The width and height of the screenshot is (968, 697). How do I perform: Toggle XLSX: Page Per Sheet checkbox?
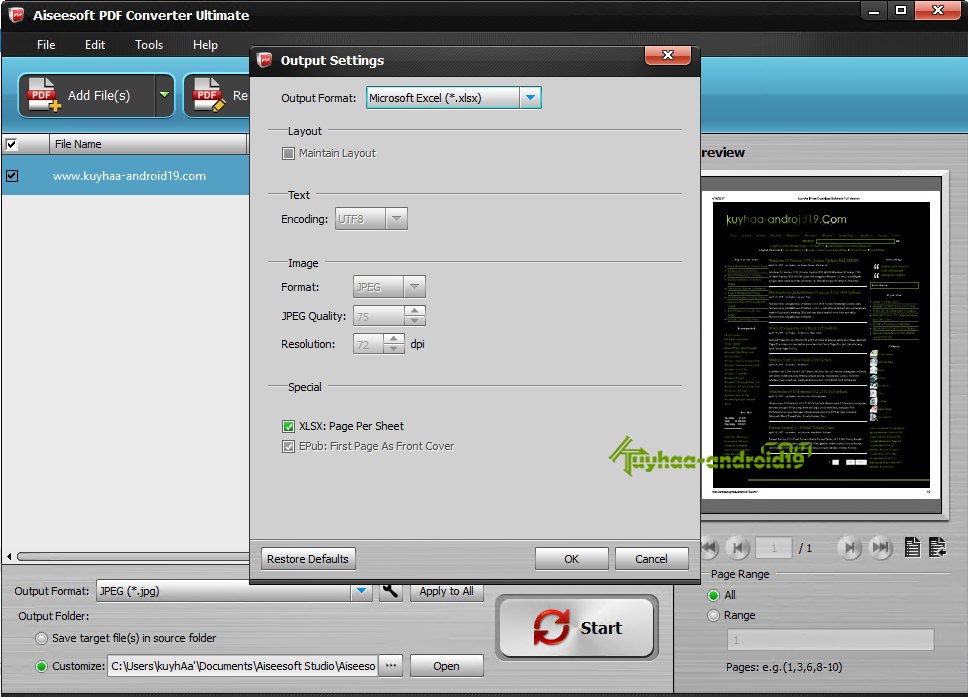tap(288, 426)
